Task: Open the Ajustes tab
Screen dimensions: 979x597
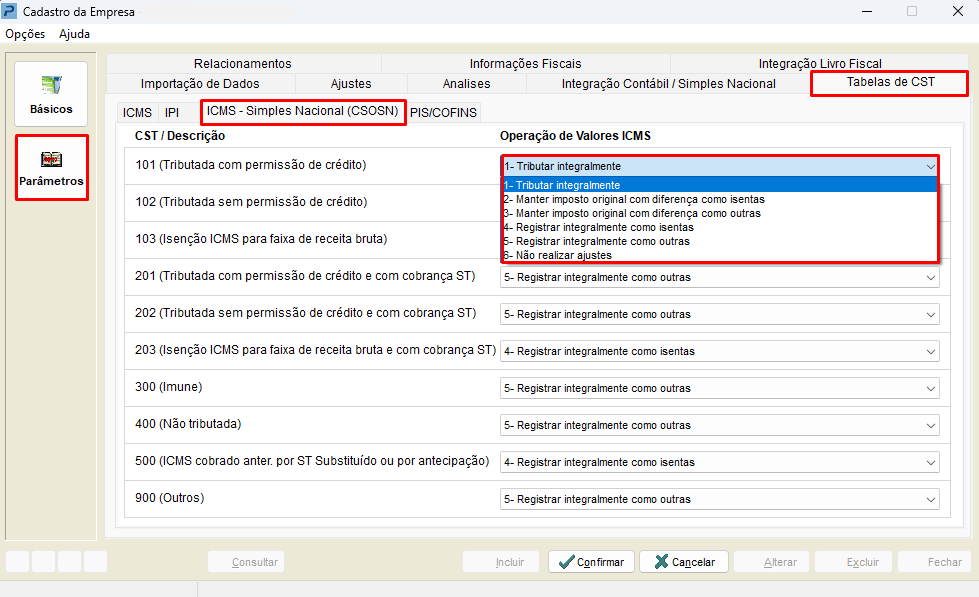Action: click(351, 84)
